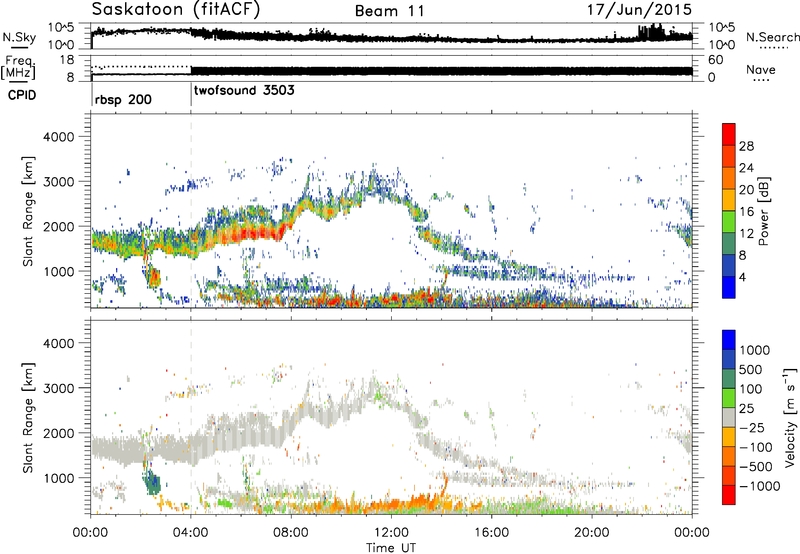Click the '12:00' time axis label
Image resolution: width=800 pixels, height=554 pixels.
[391, 532]
